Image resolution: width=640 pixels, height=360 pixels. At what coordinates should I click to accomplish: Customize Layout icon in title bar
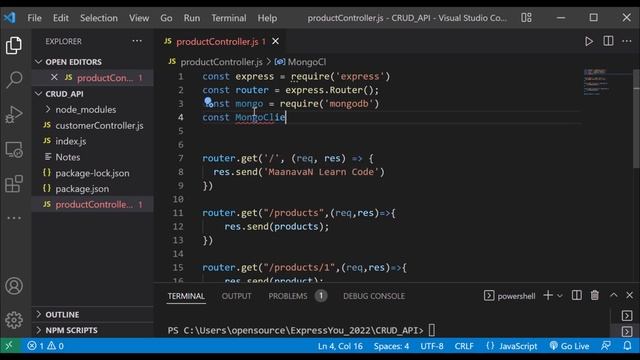pyautogui.click(x=526, y=18)
